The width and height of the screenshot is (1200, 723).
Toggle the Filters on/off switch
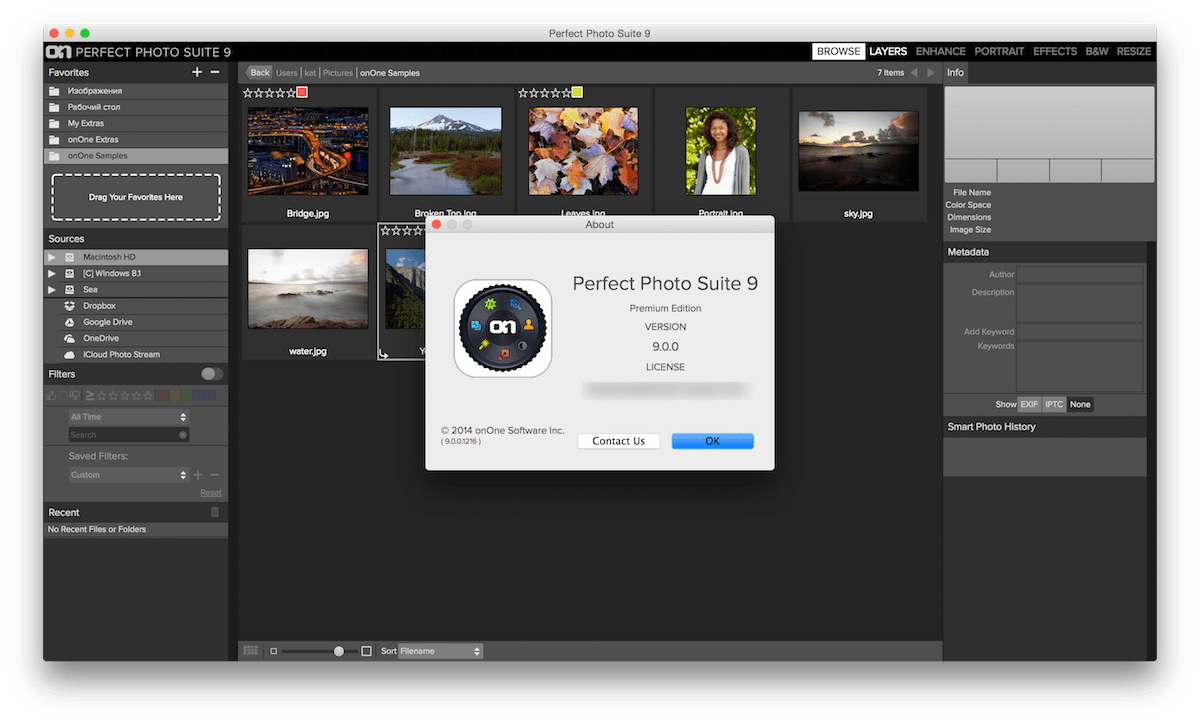tap(212, 374)
